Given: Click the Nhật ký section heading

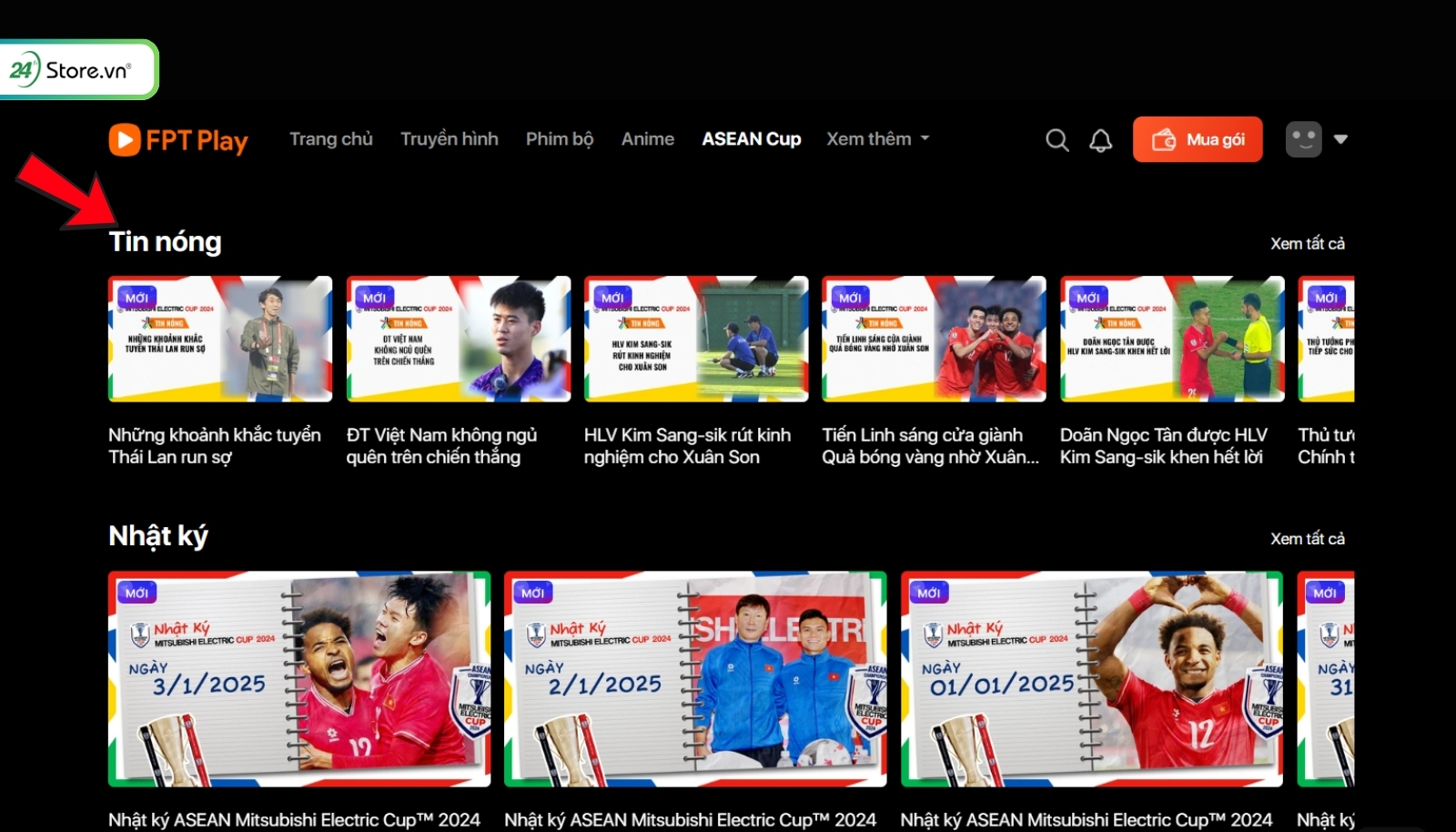Looking at the screenshot, I should pos(158,535).
